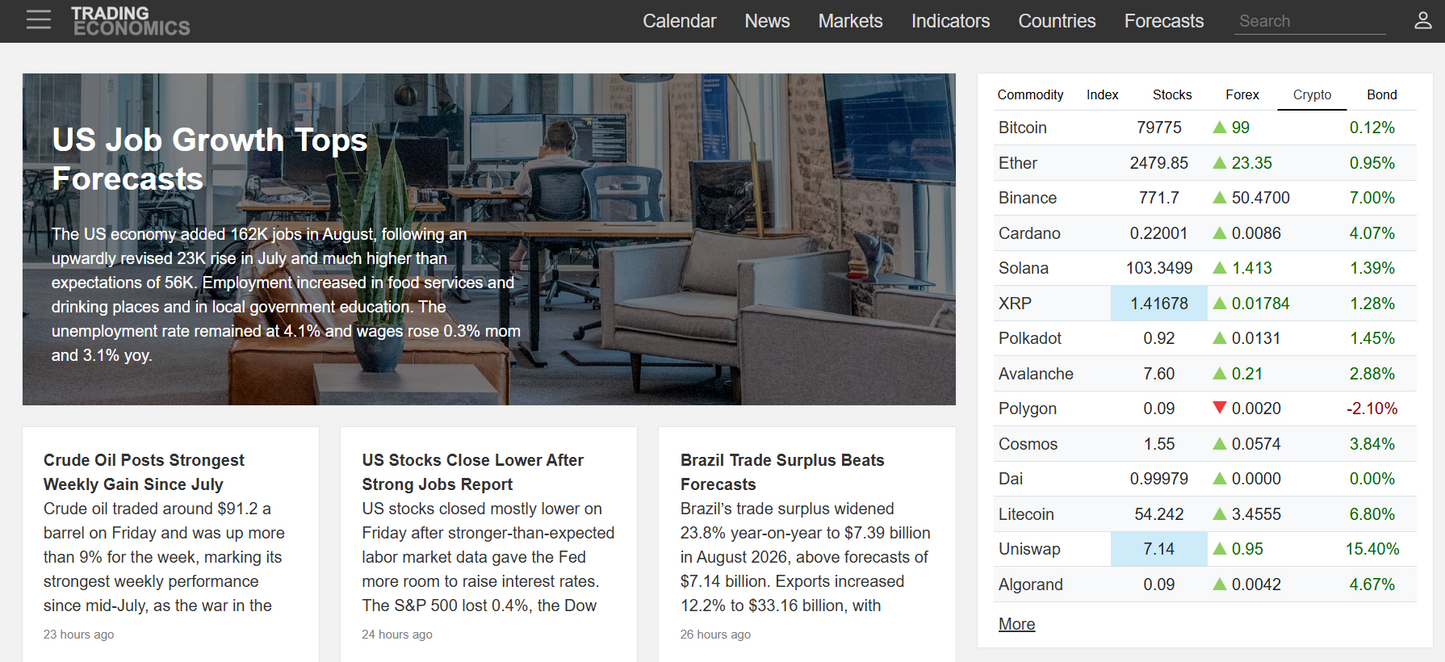
Task: Click Dai percent change 0.00%
Action: pos(1372,479)
